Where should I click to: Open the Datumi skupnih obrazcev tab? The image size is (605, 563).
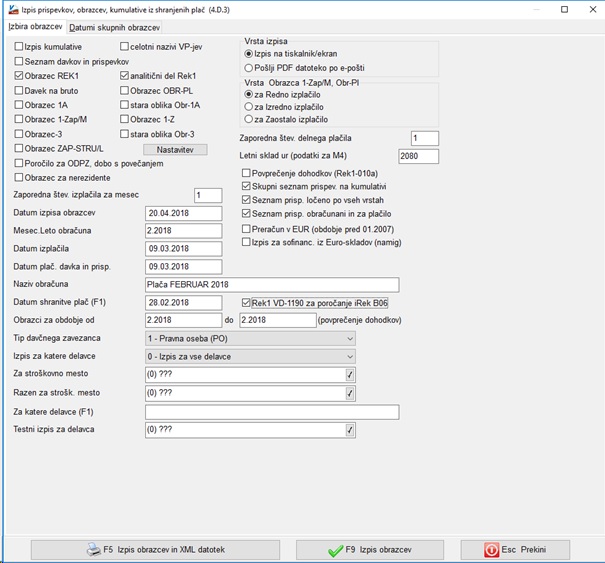(114, 28)
